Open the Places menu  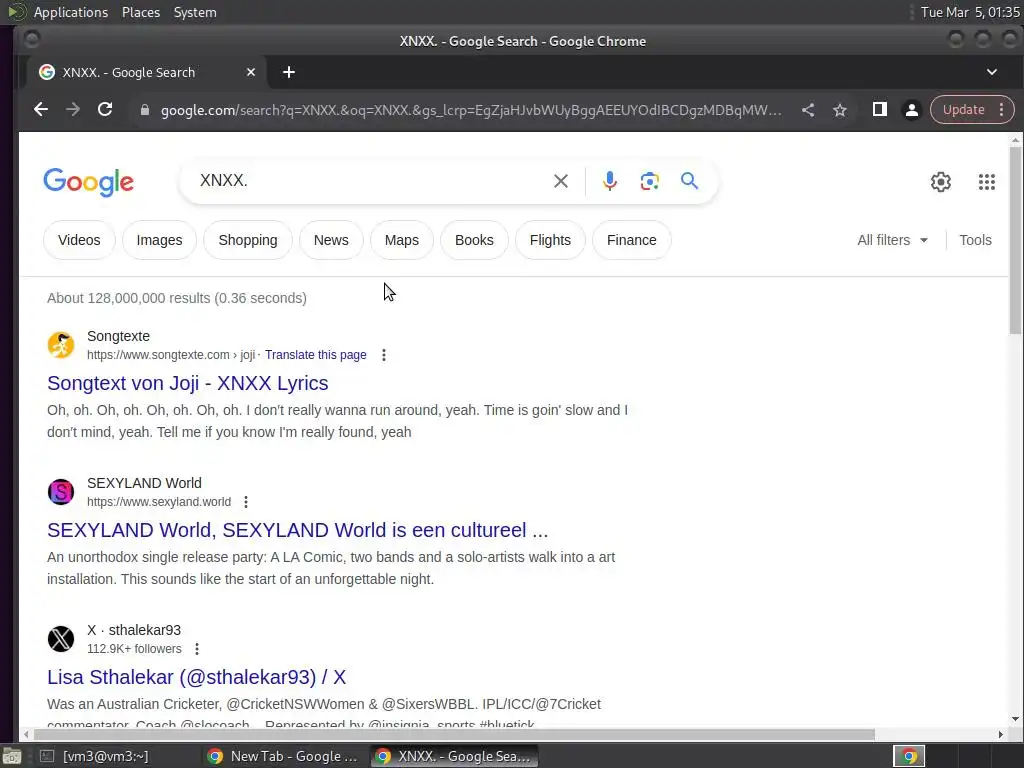click(x=140, y=12)
